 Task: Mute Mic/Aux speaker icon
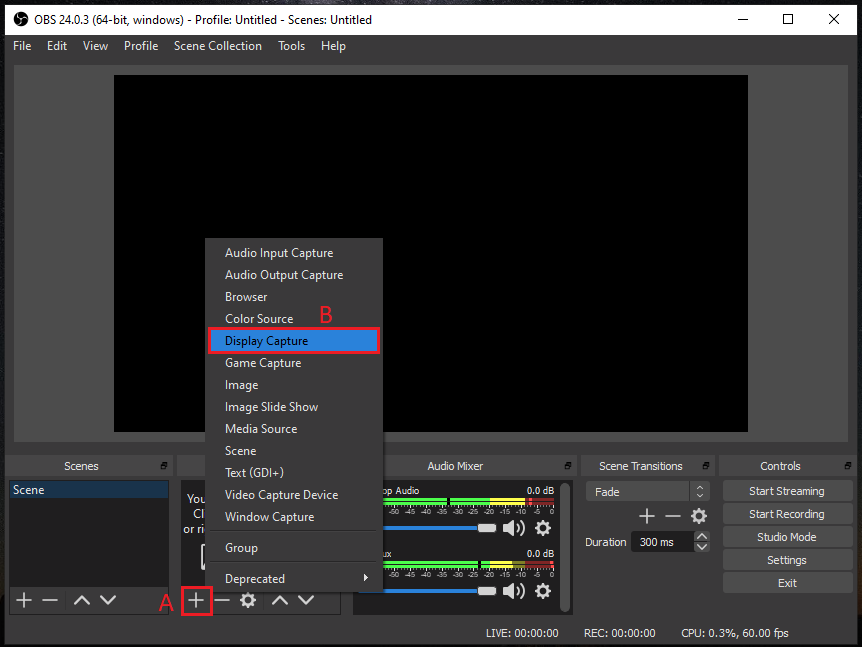click(513, 591)
